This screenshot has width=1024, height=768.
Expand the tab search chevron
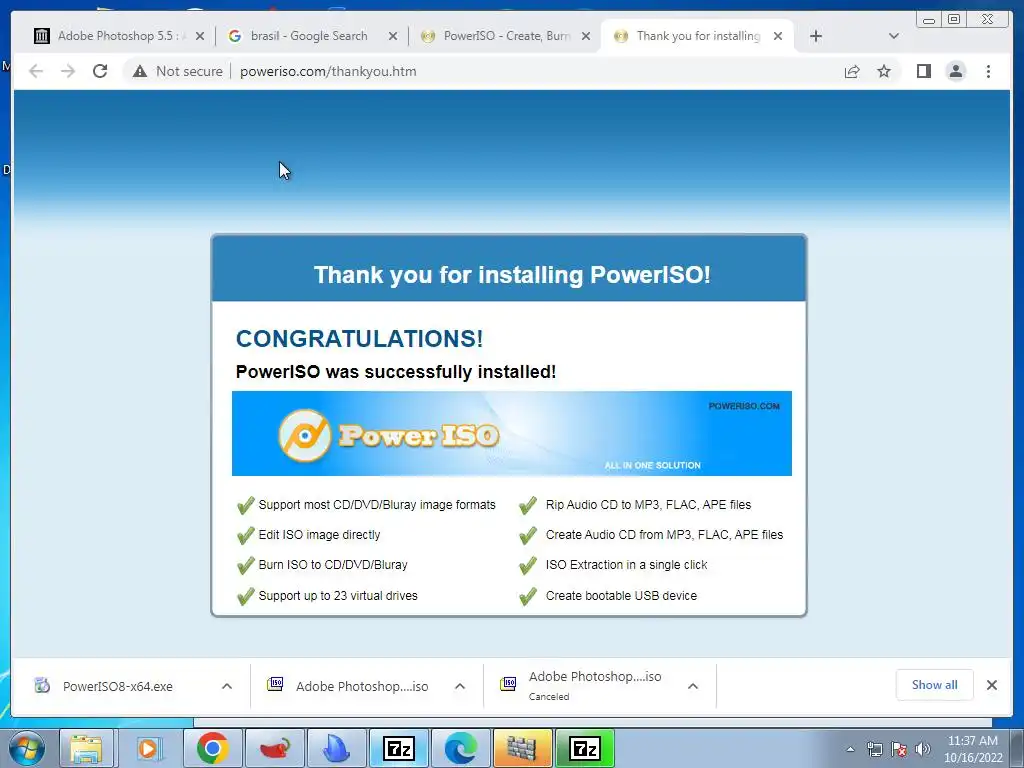coord(894,36)
